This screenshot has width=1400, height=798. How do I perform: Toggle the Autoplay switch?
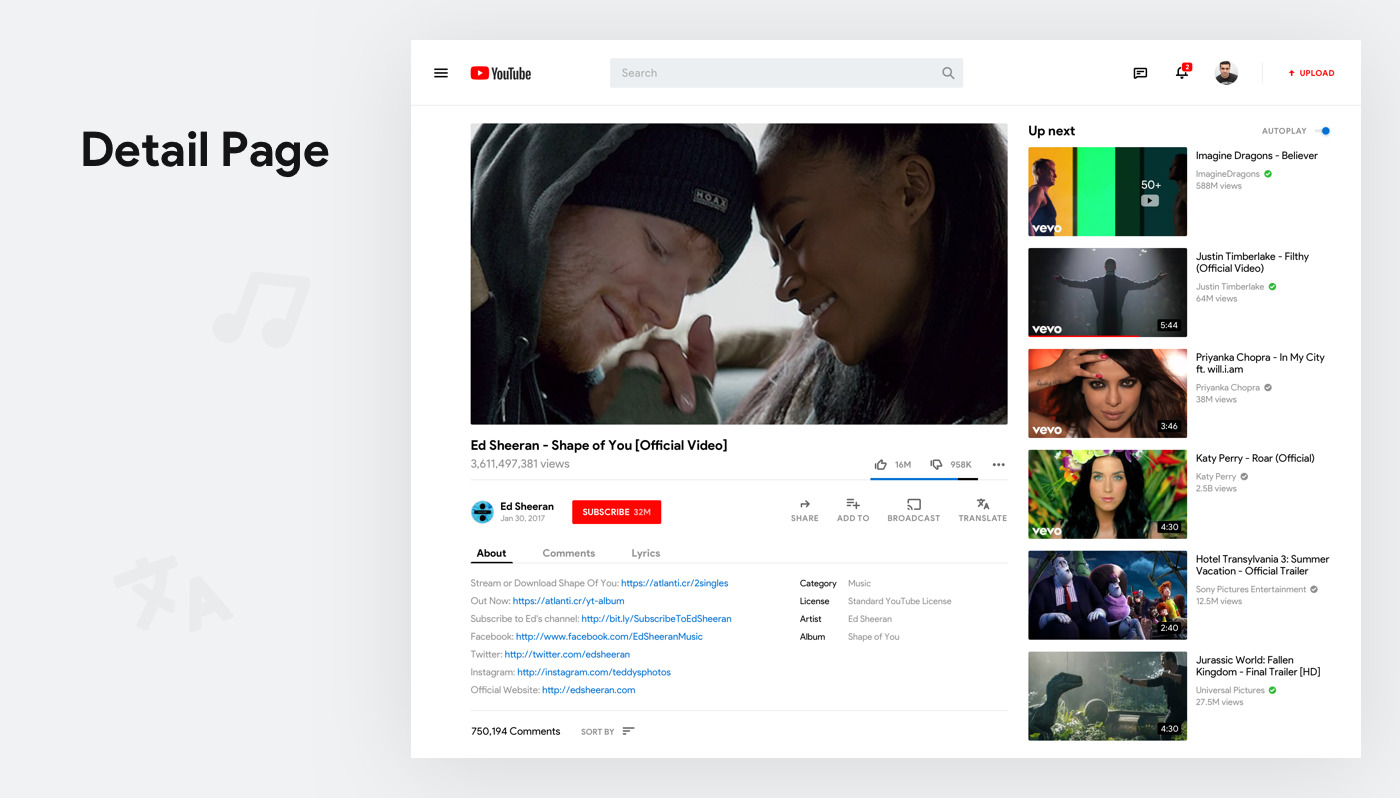1323,131
